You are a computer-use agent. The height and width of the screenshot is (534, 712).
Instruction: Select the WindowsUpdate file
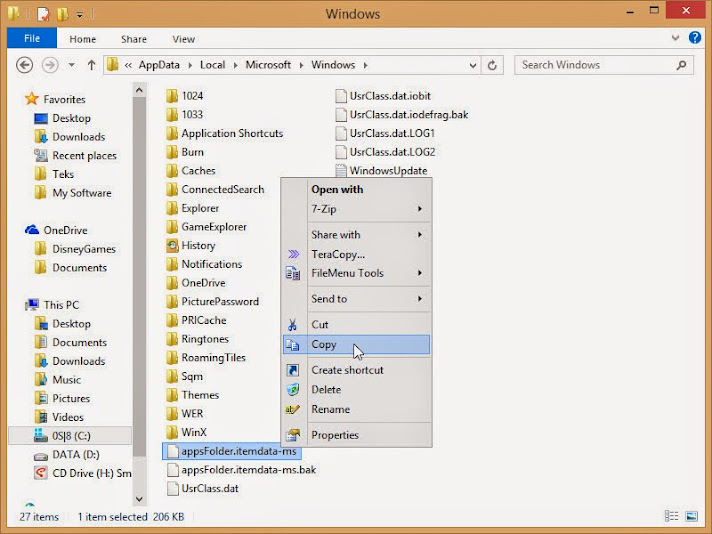pyautogui.click(x=381, y=171)
